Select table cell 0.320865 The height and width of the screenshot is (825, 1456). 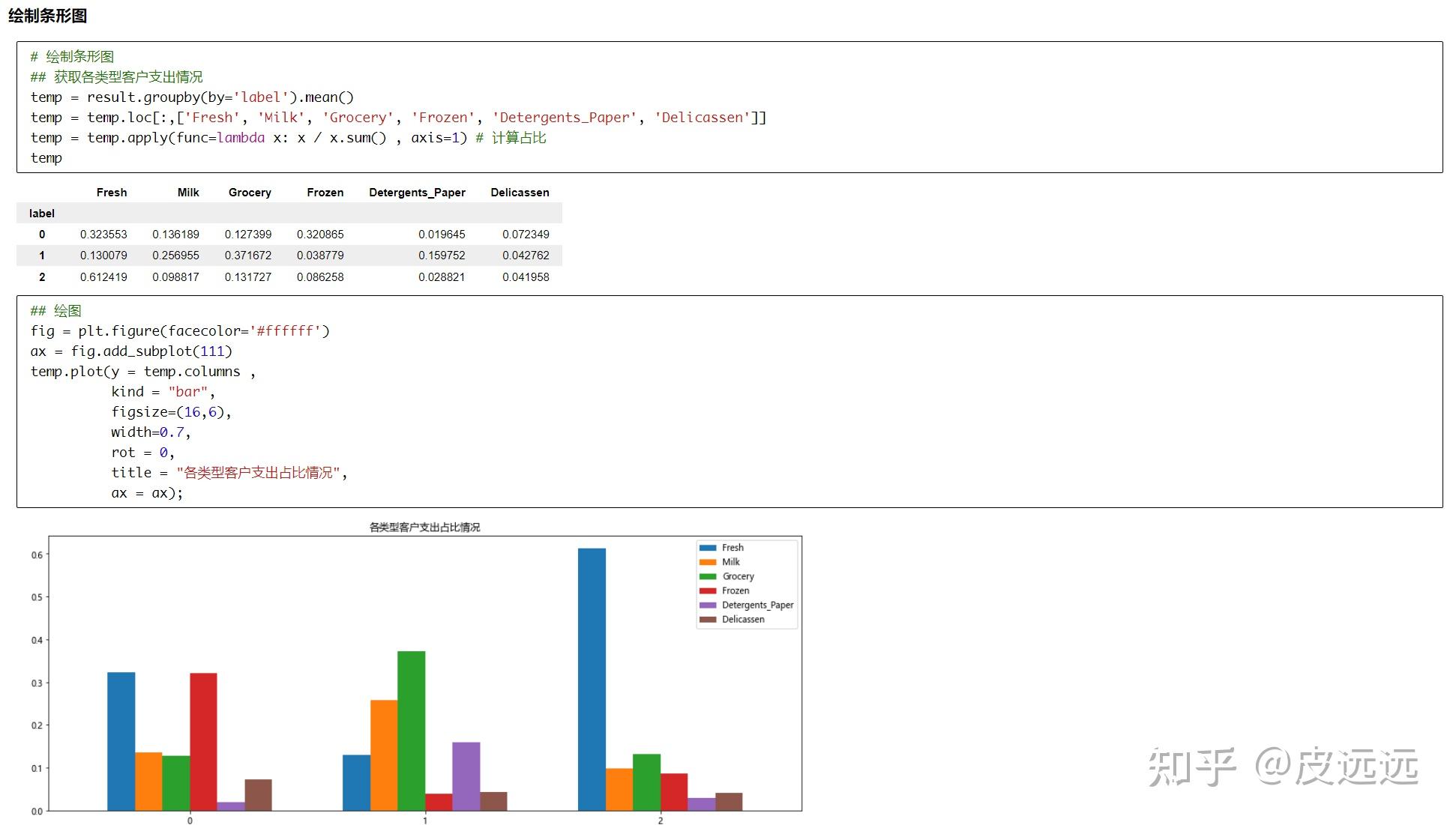click(320, 235)
